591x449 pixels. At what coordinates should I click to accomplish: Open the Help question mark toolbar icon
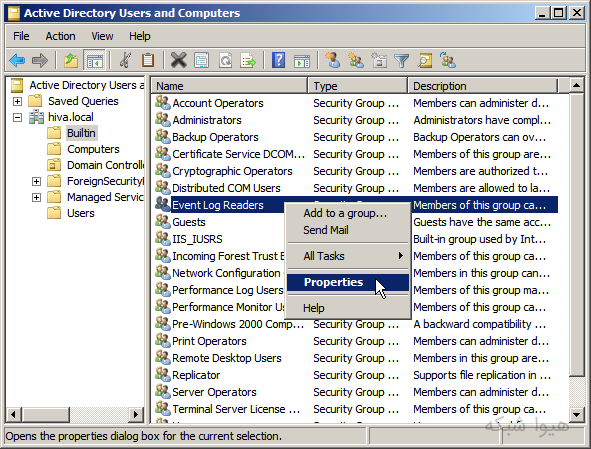278,60
